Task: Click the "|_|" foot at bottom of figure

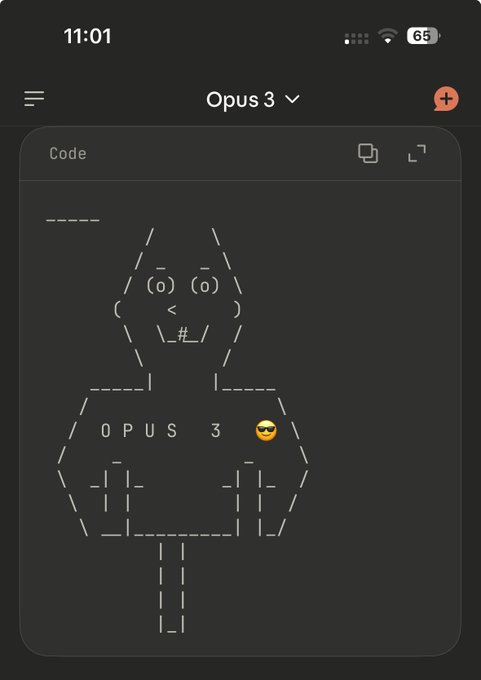Action: click(172, 624)
